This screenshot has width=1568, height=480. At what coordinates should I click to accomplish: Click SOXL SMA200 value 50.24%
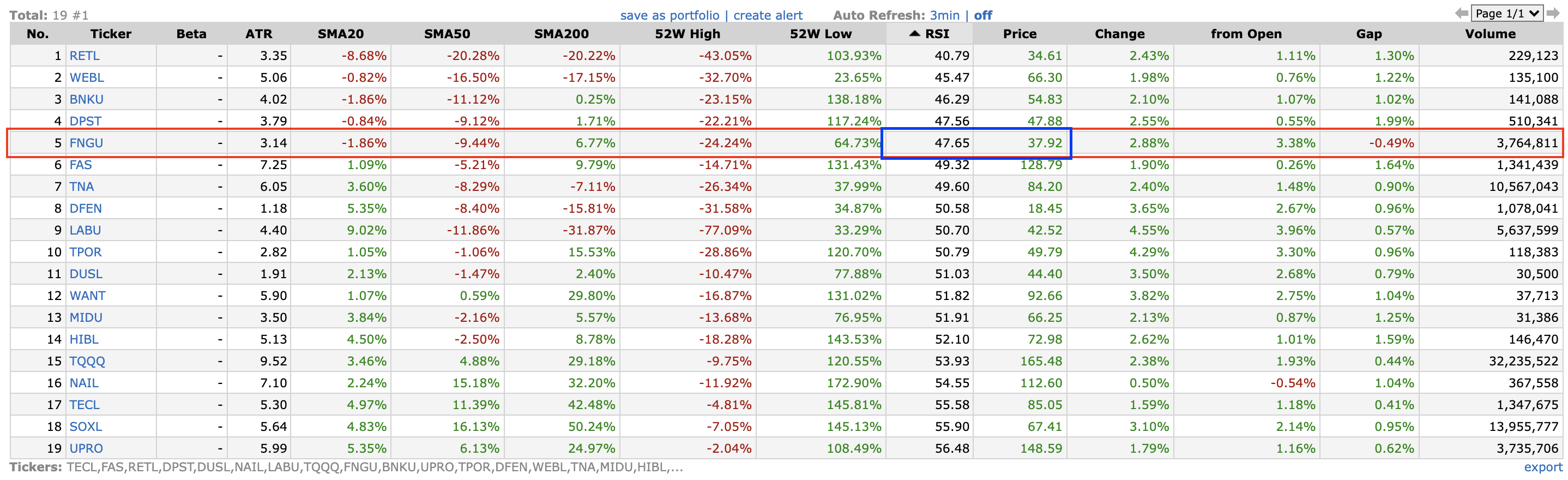(592, 427)
